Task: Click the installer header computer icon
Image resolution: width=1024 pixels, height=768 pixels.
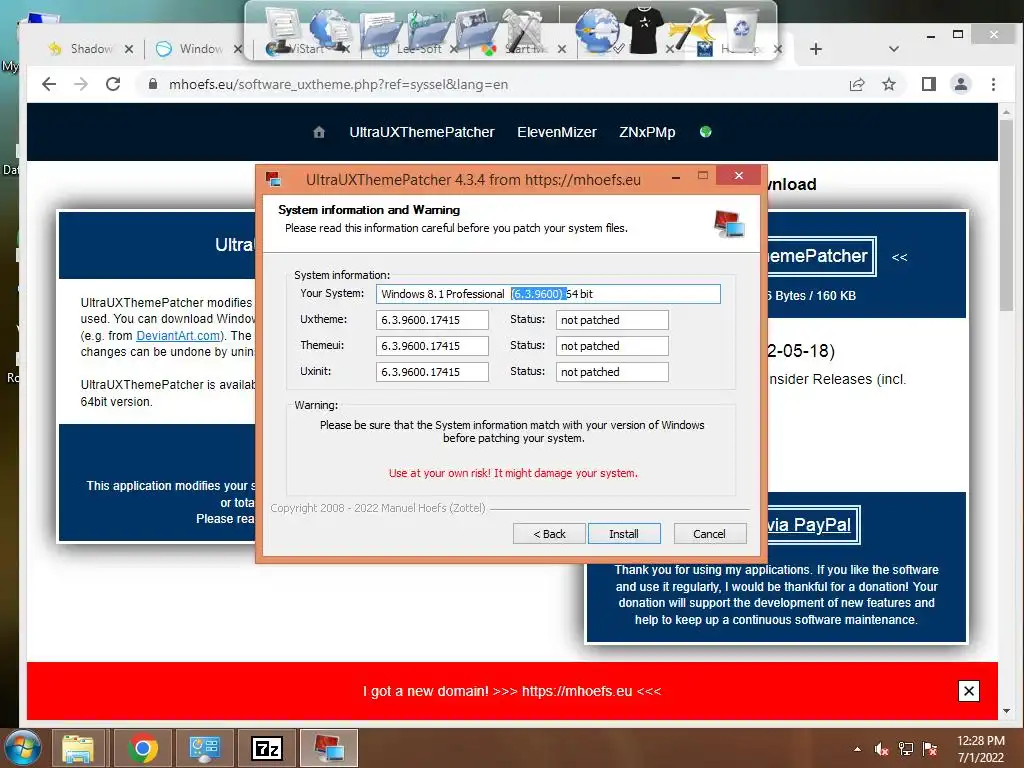Action: pyautogui.click(x=729, y=224)
